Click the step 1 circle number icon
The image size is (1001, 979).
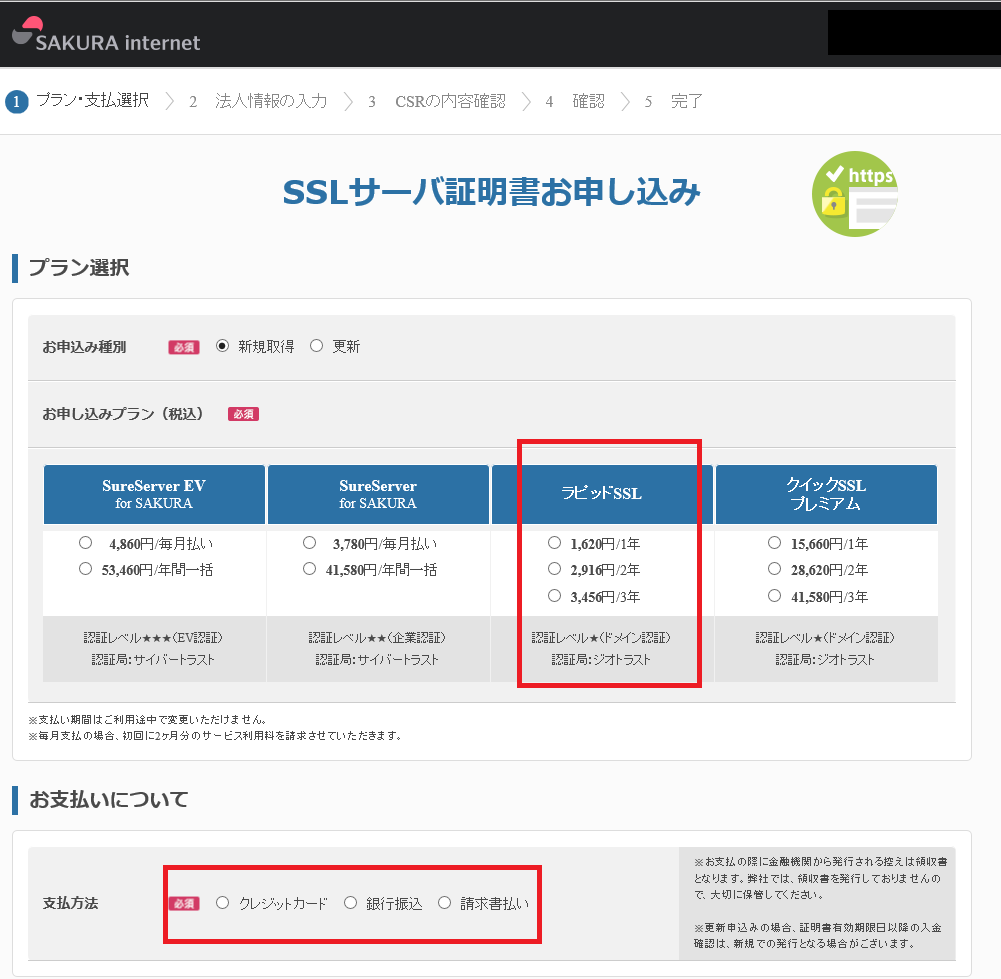(x=17, y=101)
